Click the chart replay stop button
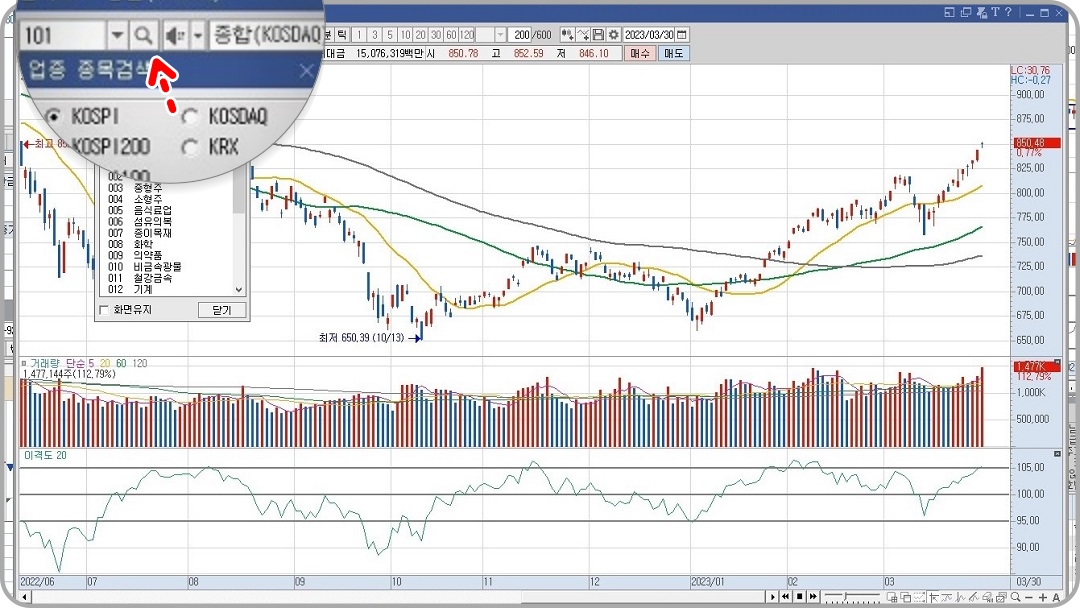1080x608 pixels. click(x=800, y=597)
